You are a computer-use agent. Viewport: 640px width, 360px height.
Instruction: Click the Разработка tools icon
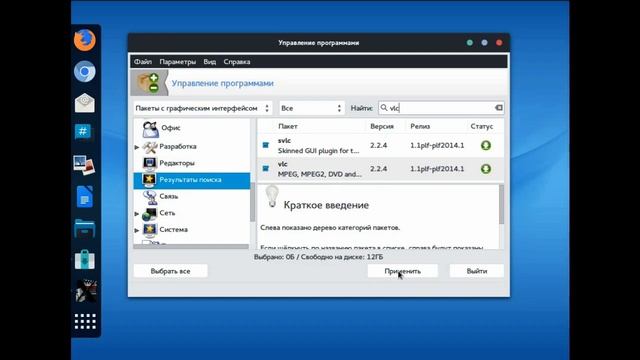(x=150, y=147)
